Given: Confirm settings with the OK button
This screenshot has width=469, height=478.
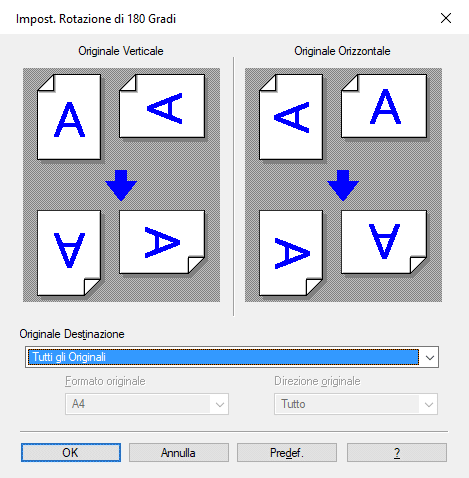Looking at the screenshot, I should coord(71,453).
